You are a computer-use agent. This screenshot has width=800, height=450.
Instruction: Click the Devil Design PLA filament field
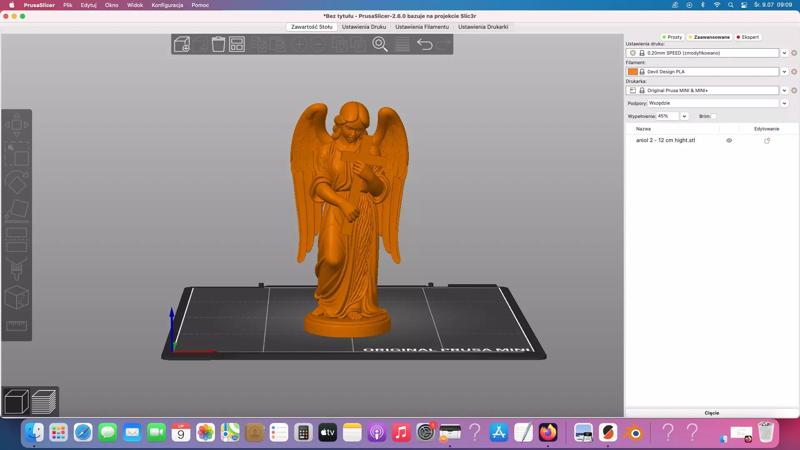(703, 72)
